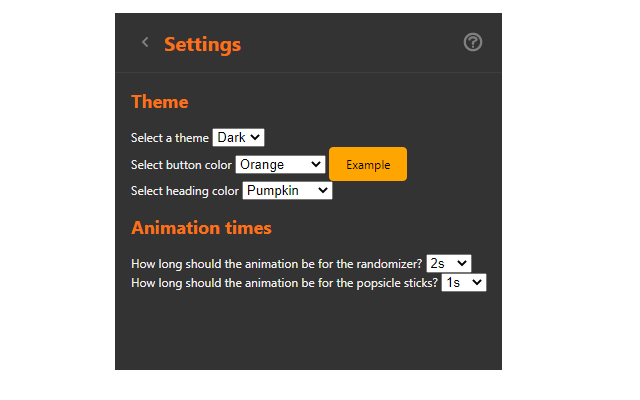
Task: Click empty header space between Settings and help
Action: point(350,43)
